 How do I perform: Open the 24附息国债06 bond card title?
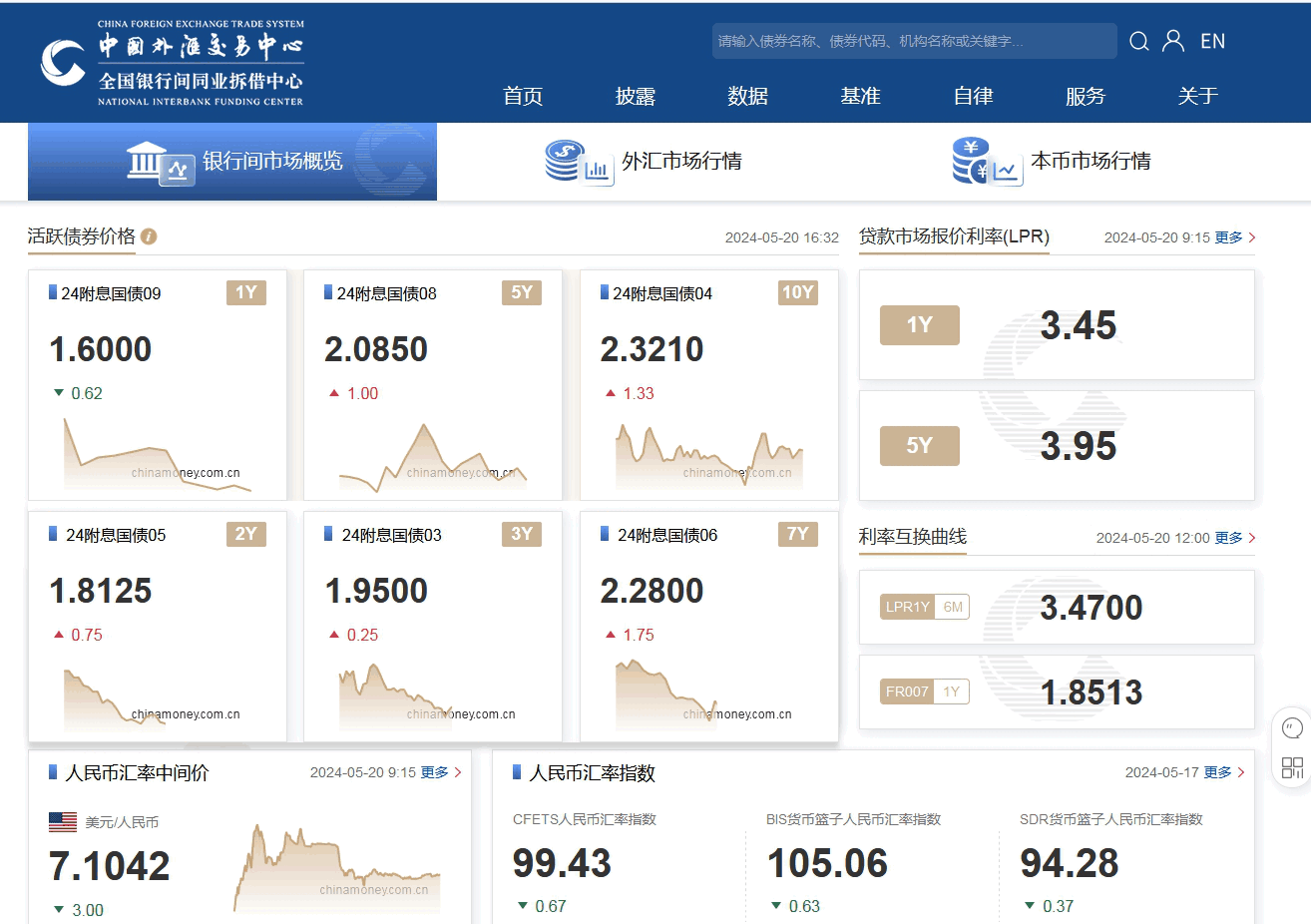point(667,535)
